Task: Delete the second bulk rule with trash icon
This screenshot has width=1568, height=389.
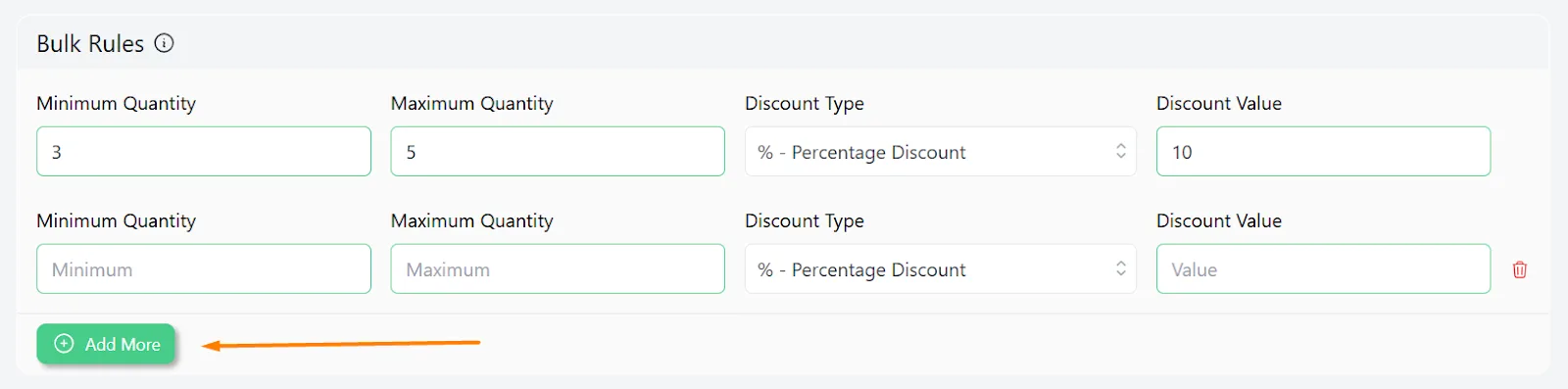Action: 1520,269
